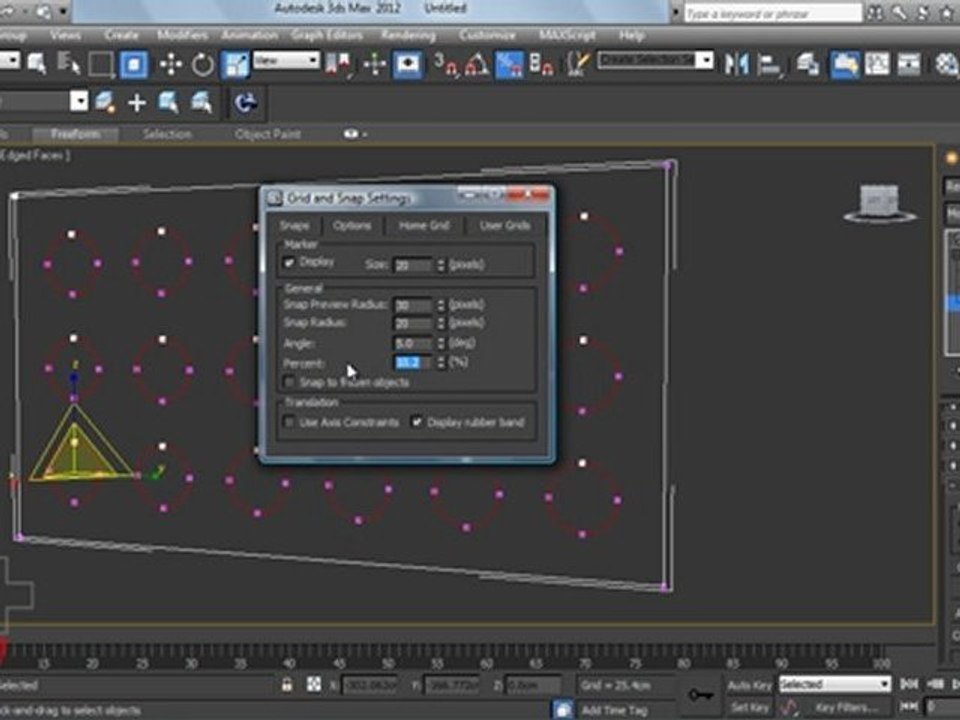Toggle Auto Key mode
Screen dimensions: 960x720
[750, 685]
